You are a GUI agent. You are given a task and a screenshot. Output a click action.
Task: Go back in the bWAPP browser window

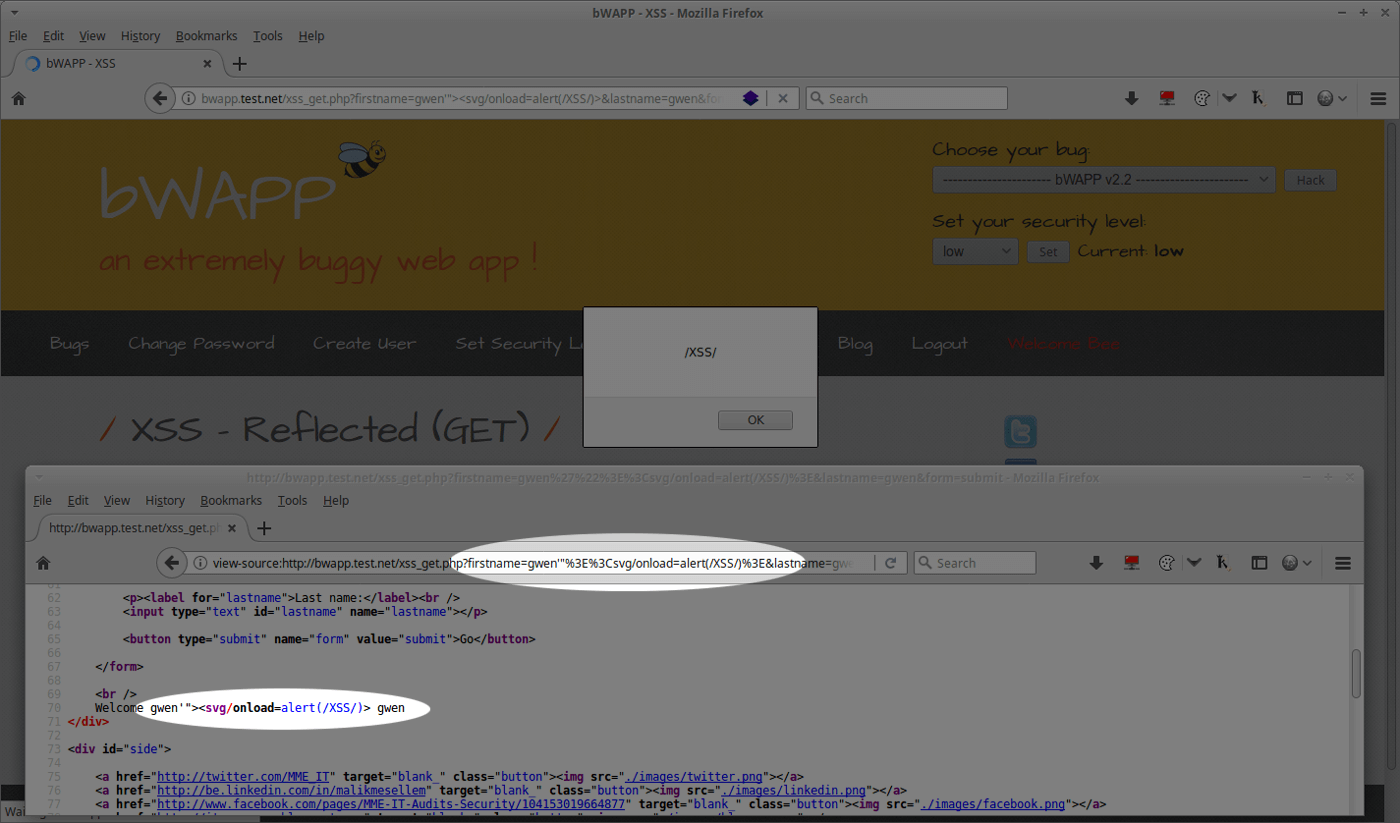pyautogui.click(x=159, y=98)
